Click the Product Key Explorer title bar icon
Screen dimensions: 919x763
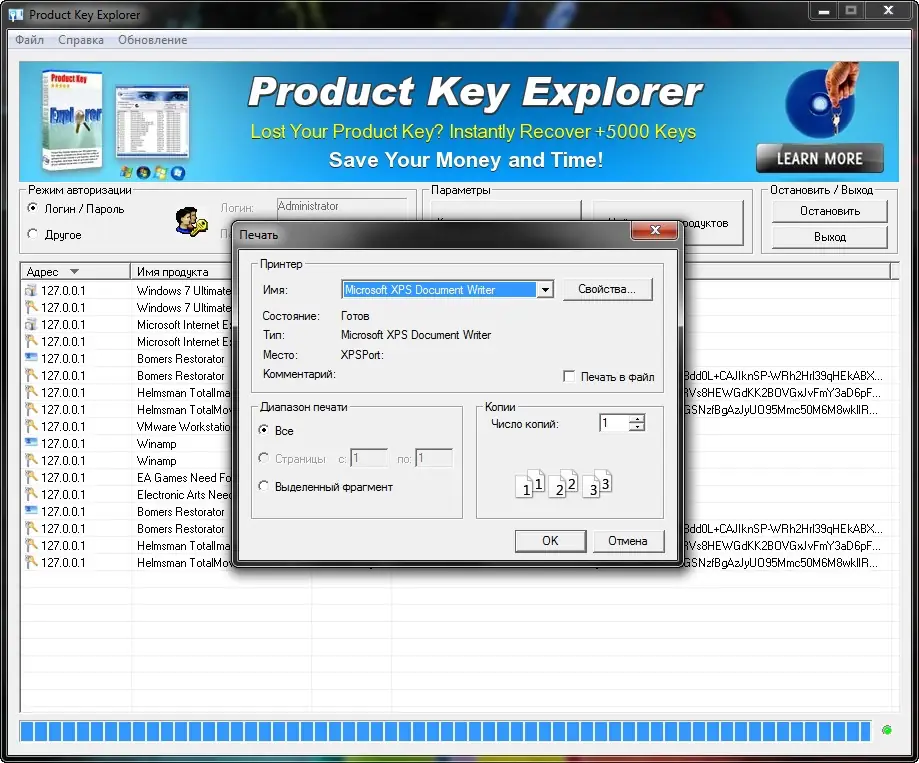click(x=16, y=15)
